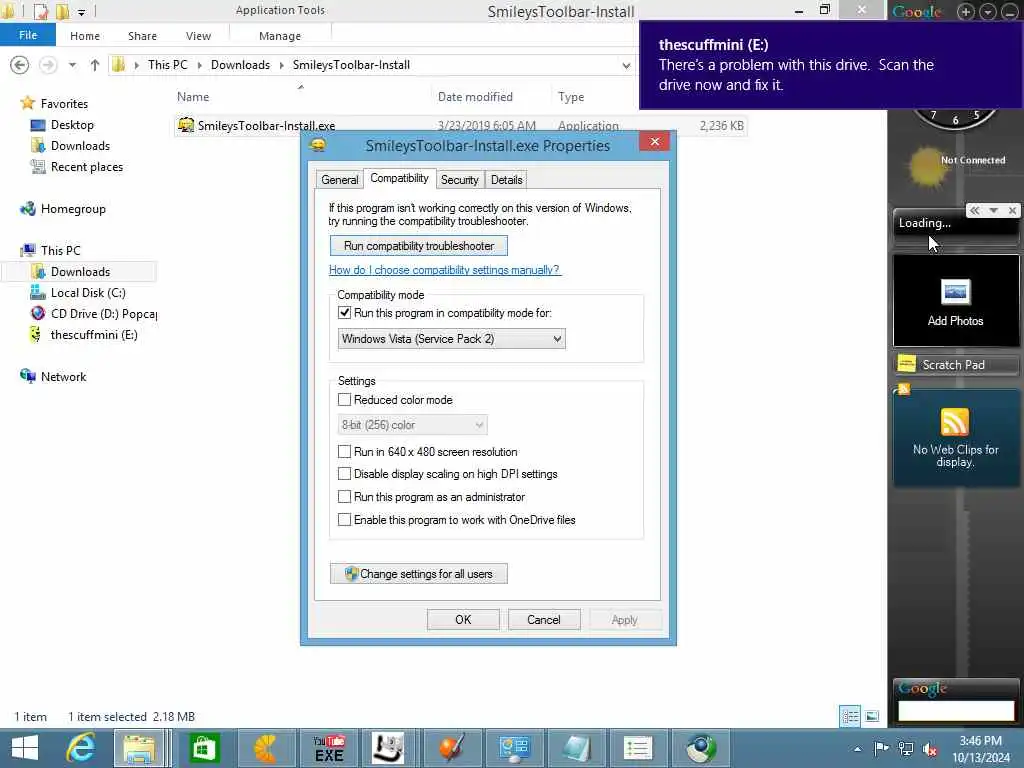The image size is (1024, 768).
Task: Click Add Photos gadget icon
Action: point(955,292)
